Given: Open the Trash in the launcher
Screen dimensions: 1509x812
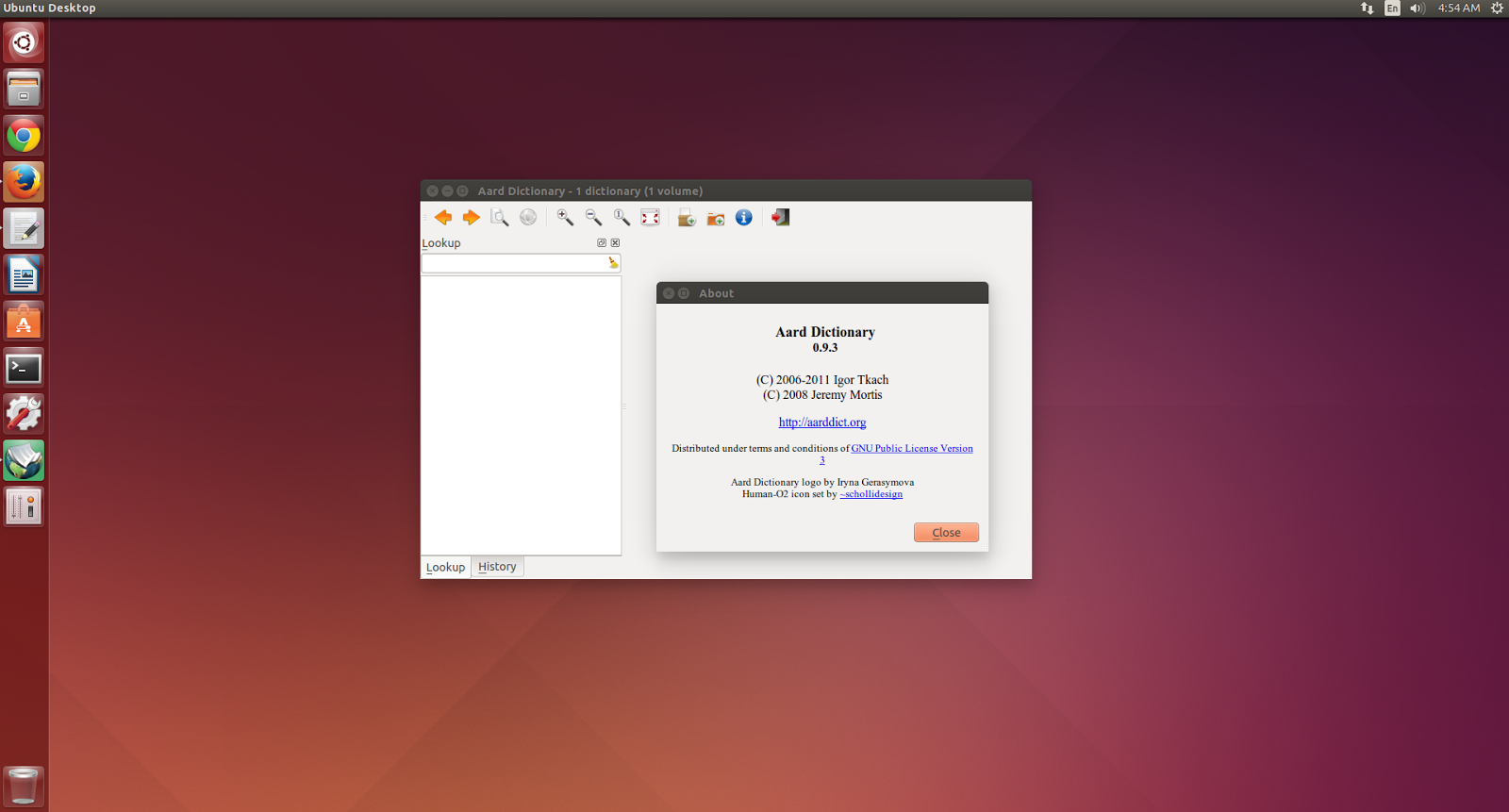Looking at the screenshot, I should tap(24, 787).
